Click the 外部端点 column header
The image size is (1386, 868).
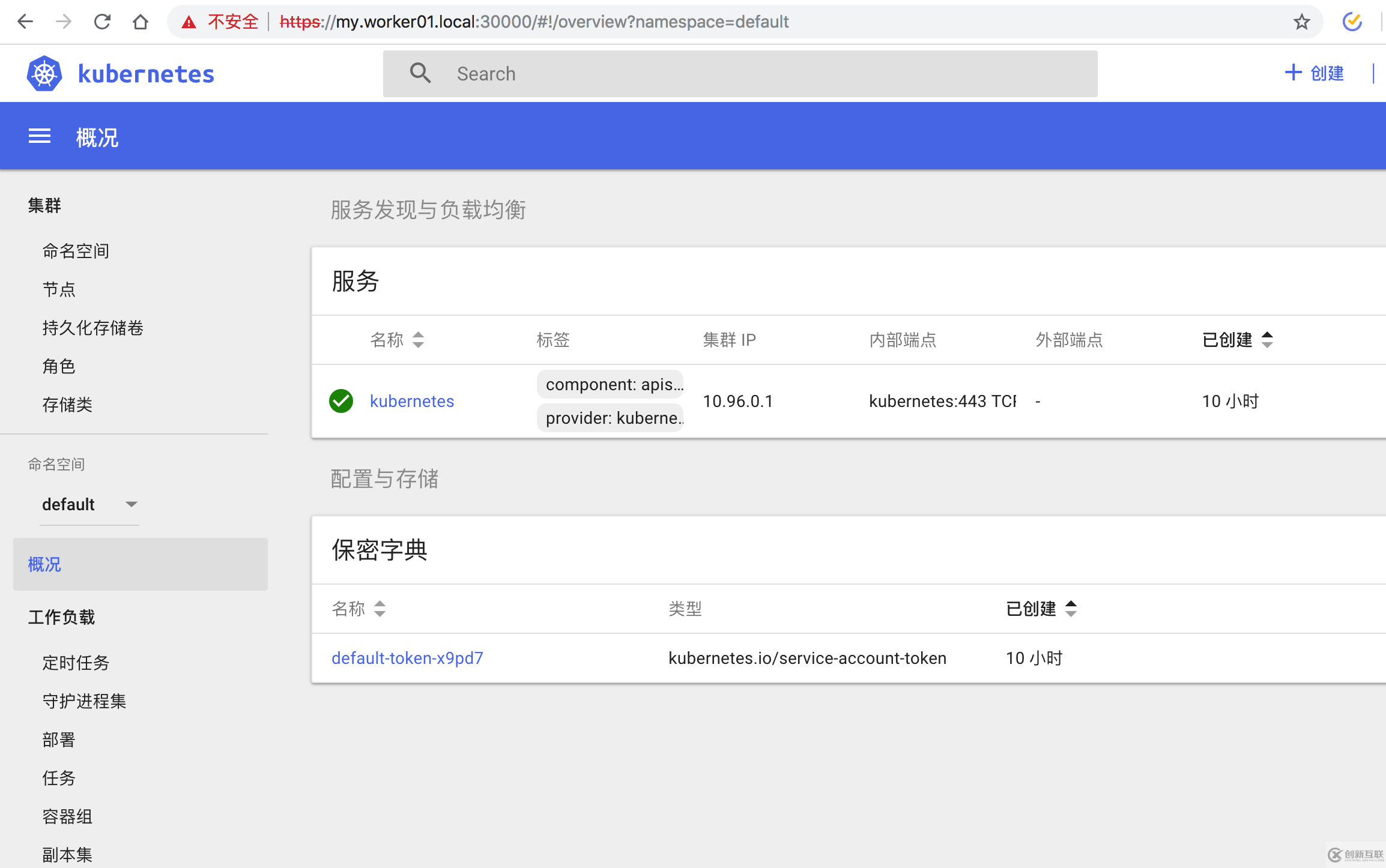click(1069, 340)
